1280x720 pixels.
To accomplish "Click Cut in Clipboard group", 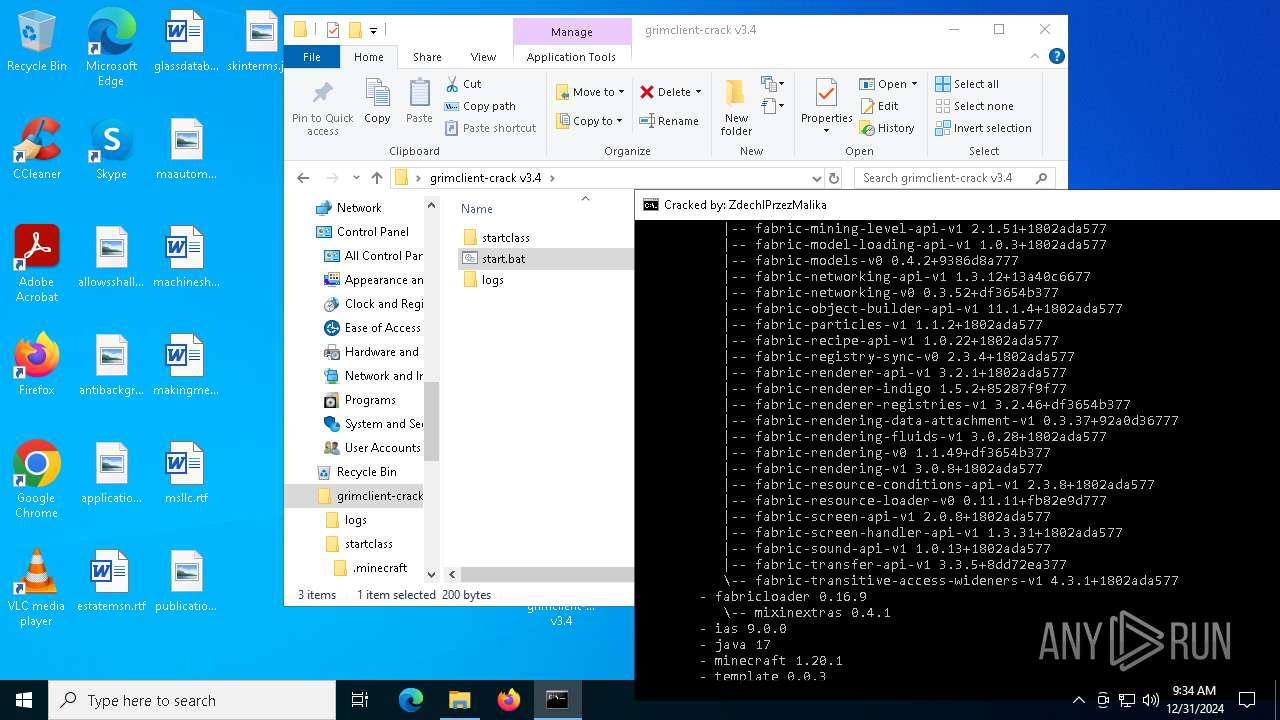I will click(x=463, y=84).
